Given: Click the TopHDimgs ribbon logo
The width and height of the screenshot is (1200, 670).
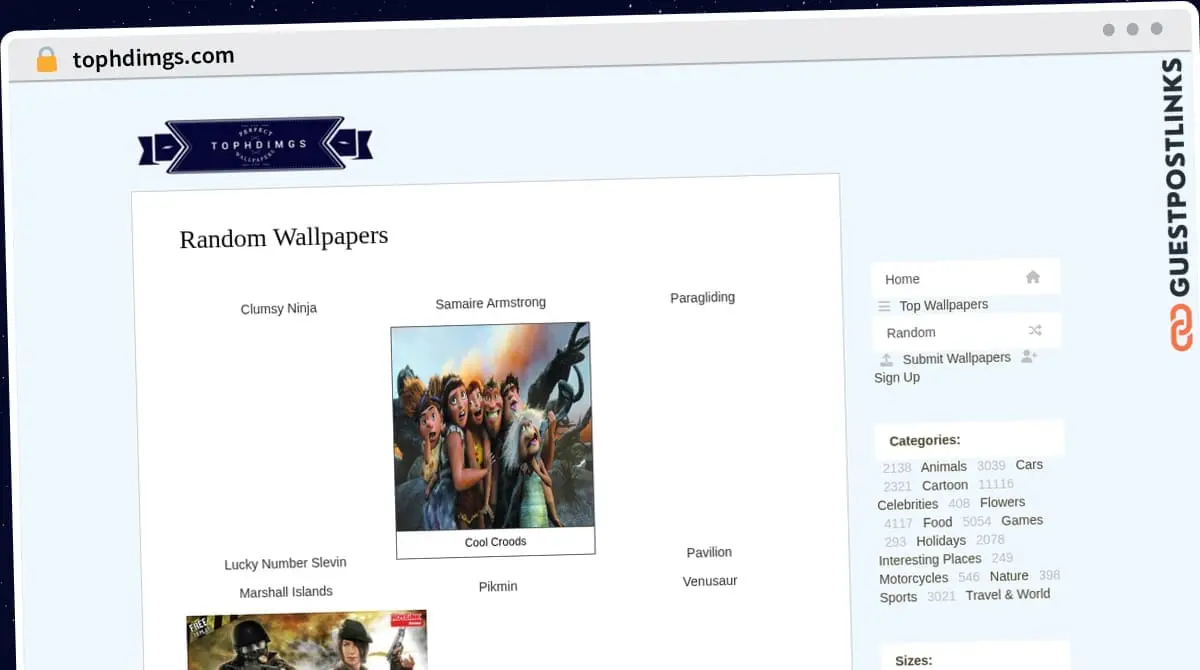Looking at the screenshot, I should [x=256, y=145].
